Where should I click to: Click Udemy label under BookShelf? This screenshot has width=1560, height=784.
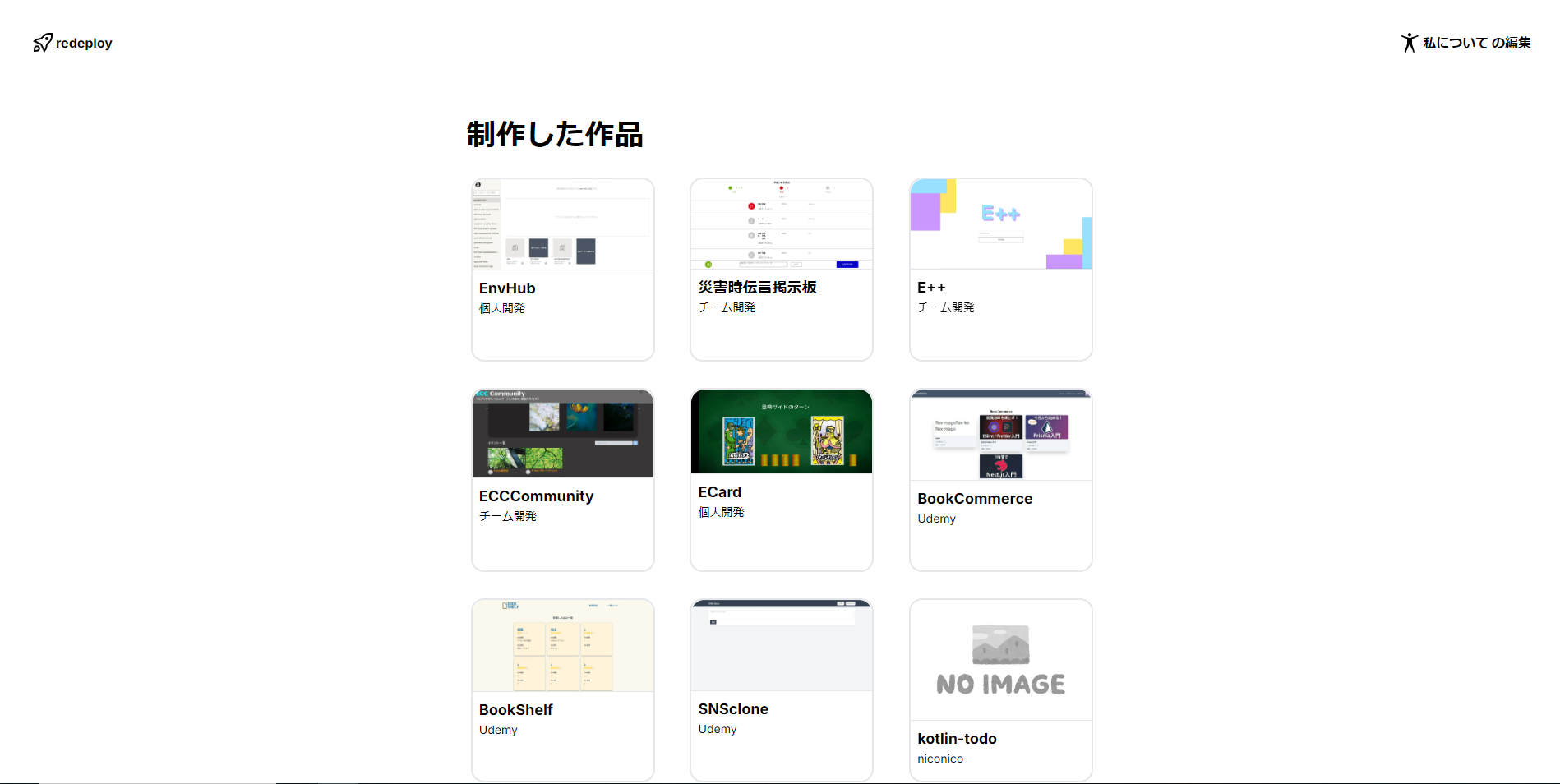tap(498, 730)
